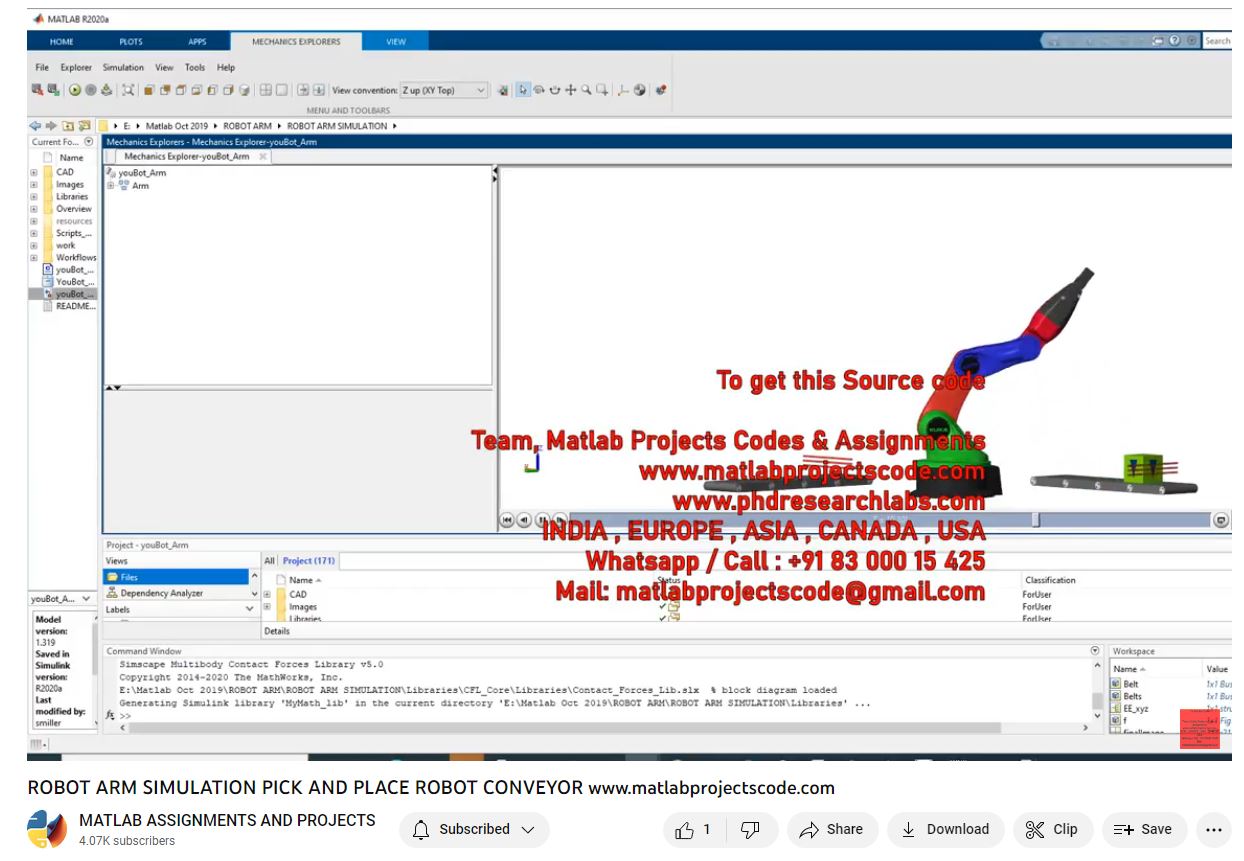Toggle the Roll view tool icon
The image size is (1244, 861).
point(555,90)
